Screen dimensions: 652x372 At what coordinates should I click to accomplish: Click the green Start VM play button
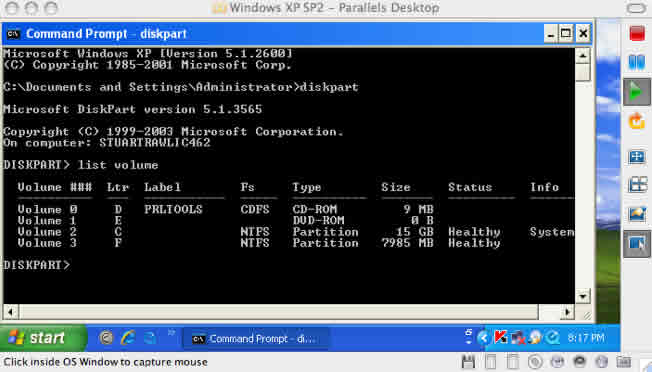637,92
